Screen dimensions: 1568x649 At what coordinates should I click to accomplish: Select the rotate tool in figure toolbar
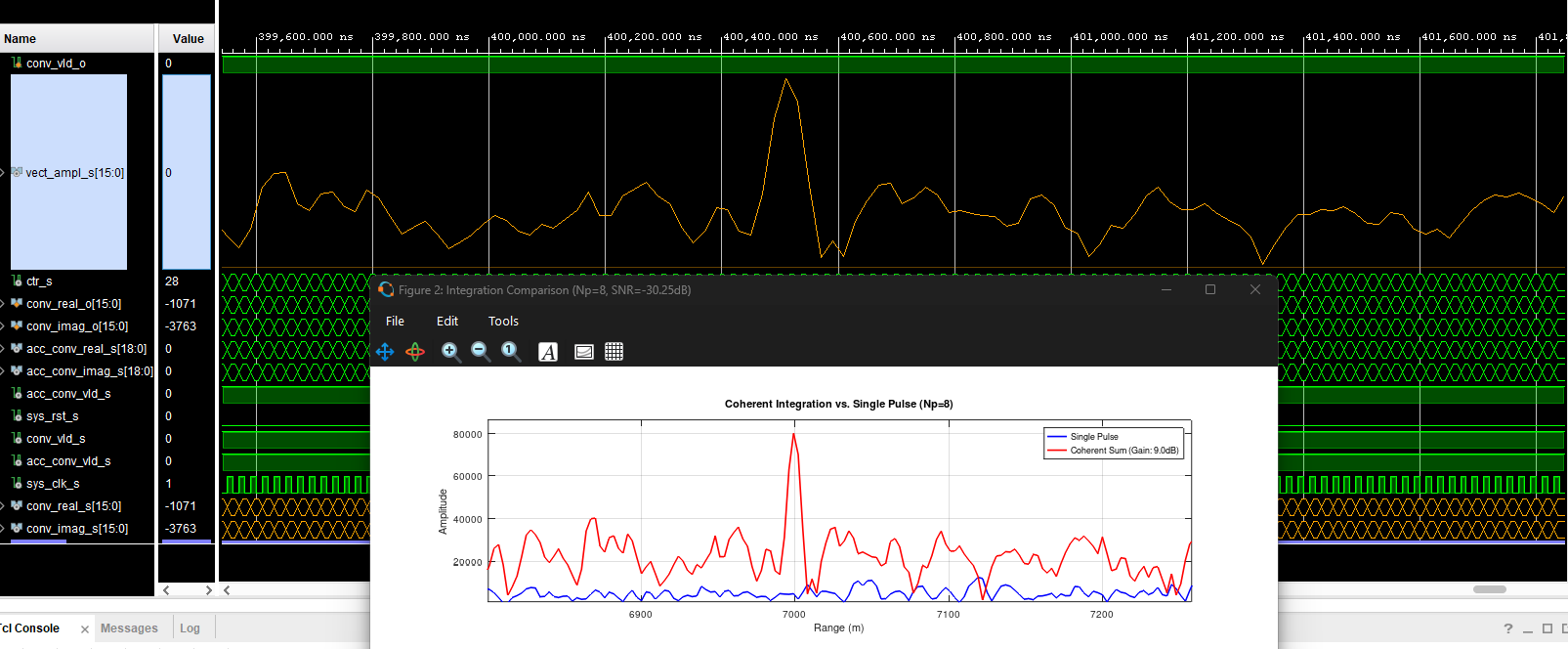(415, 352)
